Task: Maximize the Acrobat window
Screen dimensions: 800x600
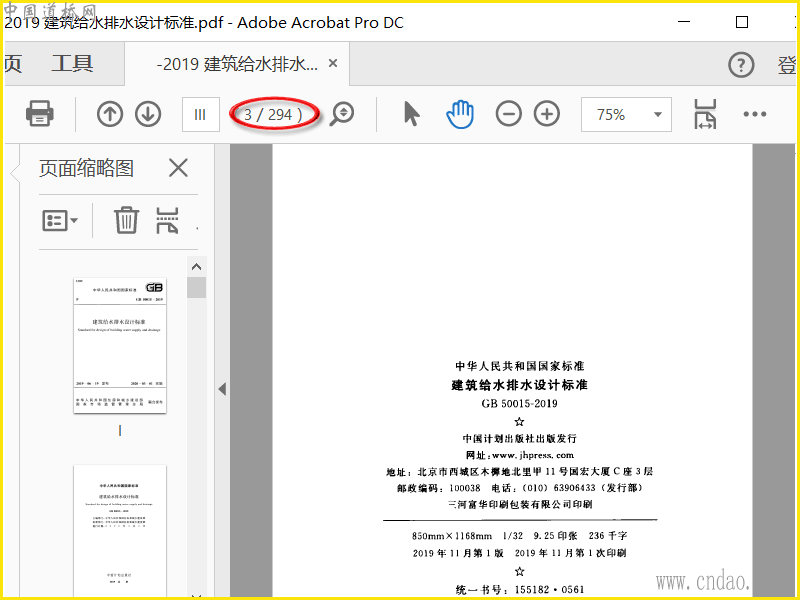Action: [742, 22]
